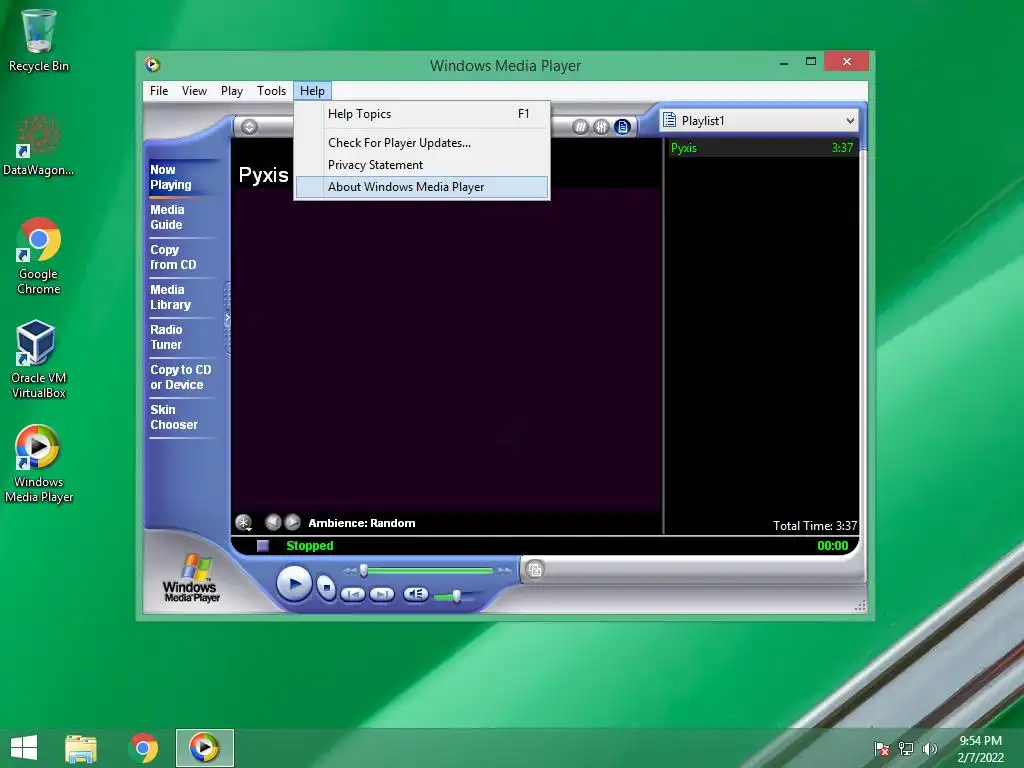Select Check For Player Updates

[x=422, y=142]
